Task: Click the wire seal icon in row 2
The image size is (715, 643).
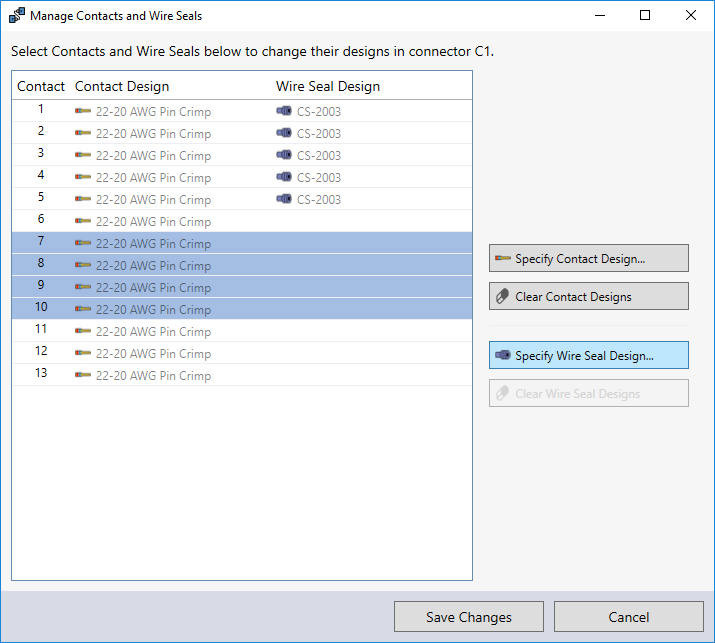Action: pyautogui.click(x=284, y=132)
